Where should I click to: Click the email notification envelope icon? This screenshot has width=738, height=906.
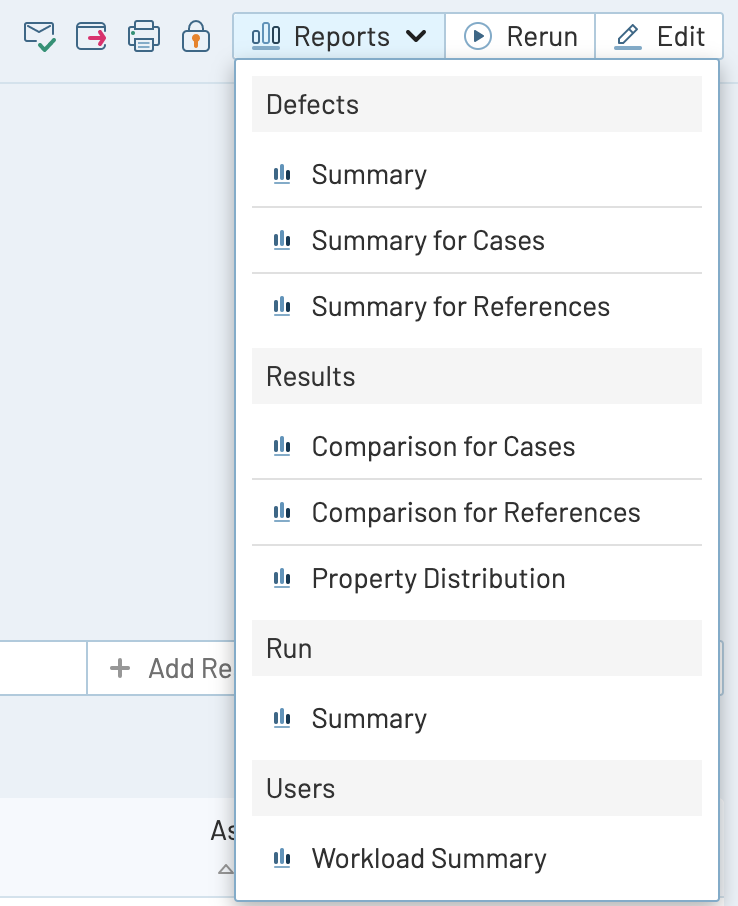(39, 37)
